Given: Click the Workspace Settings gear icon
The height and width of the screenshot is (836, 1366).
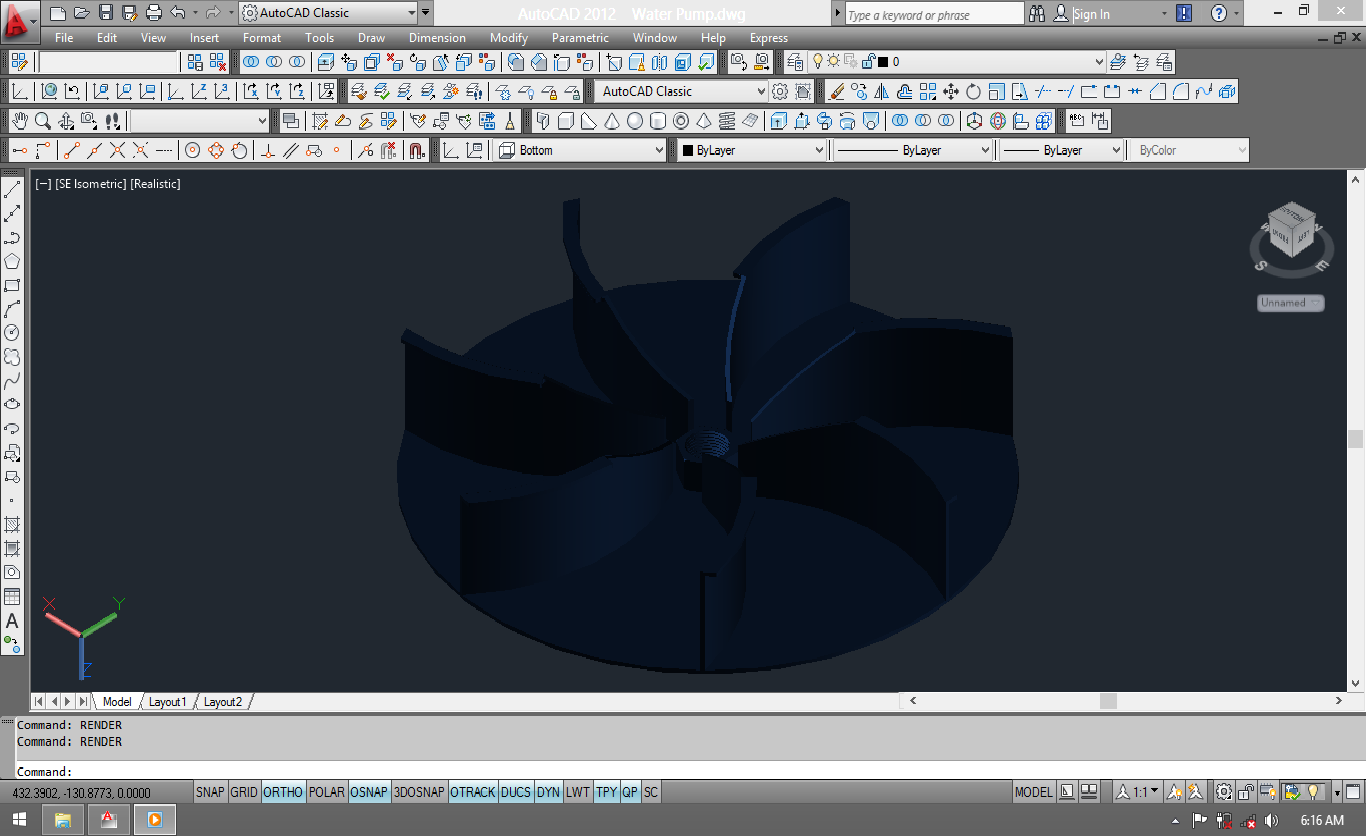Looking at the screenshot, I should [780, 91].
